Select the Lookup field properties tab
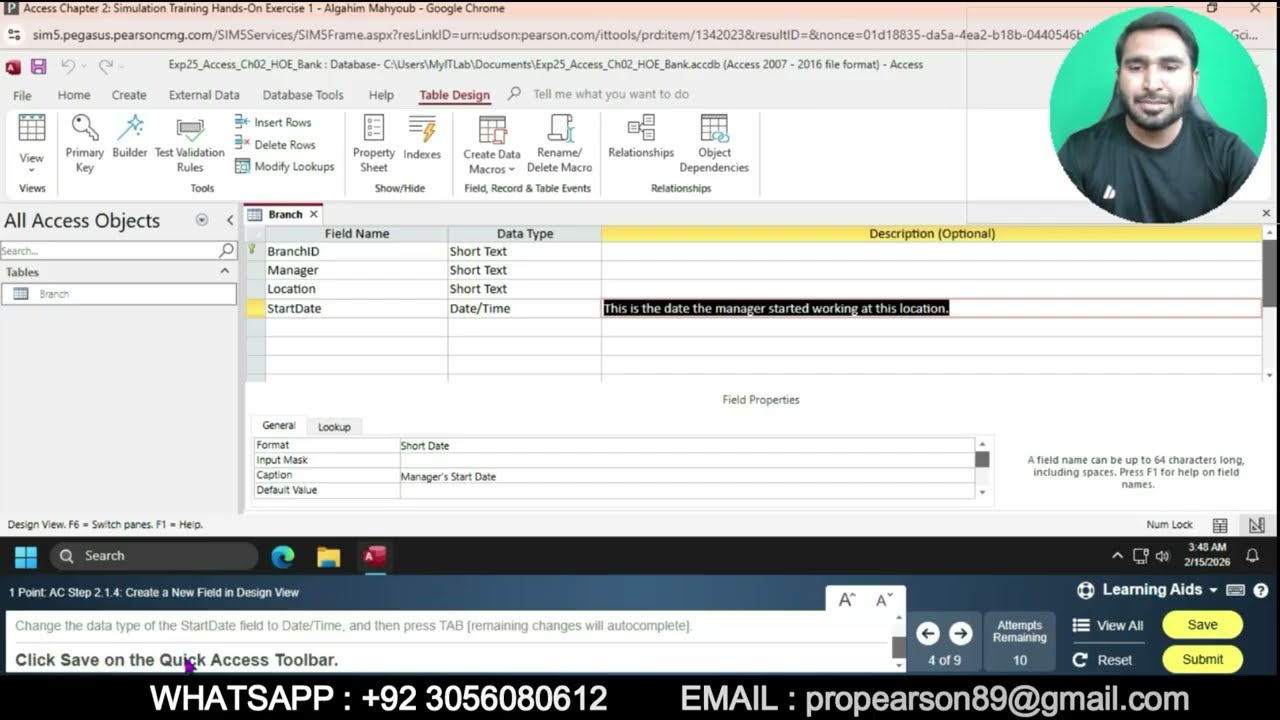 [334, 426]
